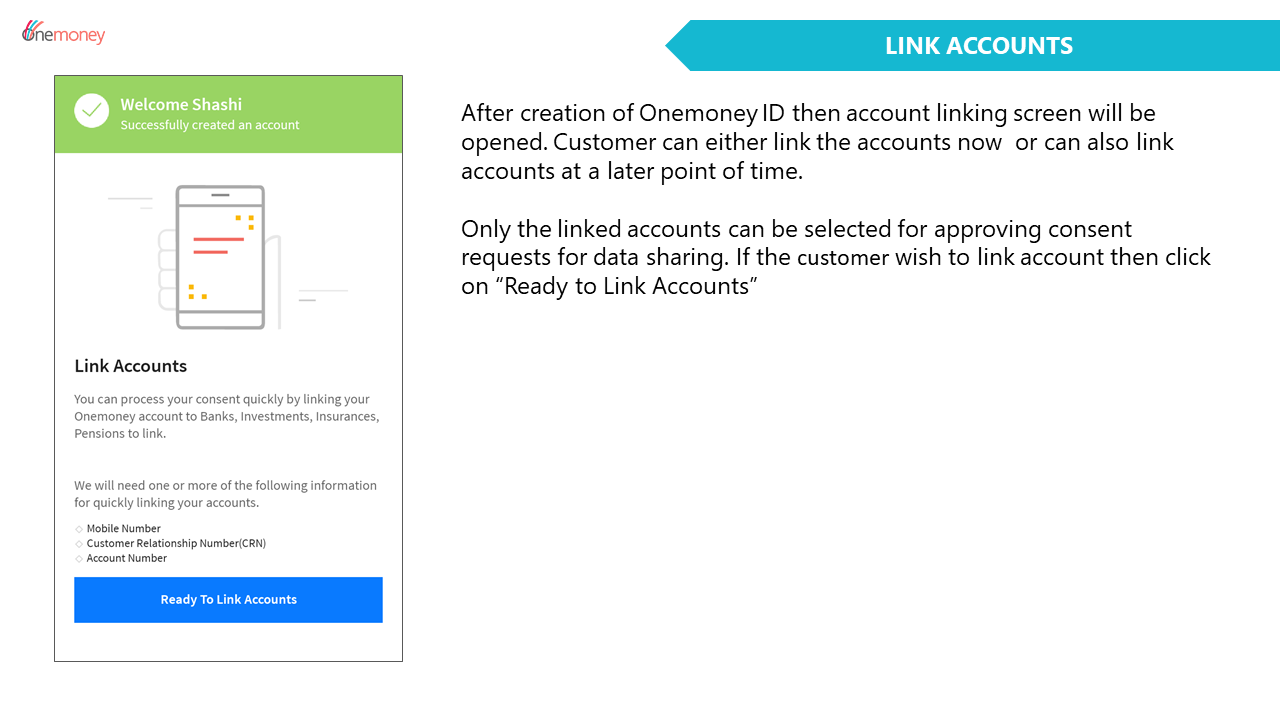Click the "We will need one or more" text
1280x720 pixels.
click(x=225, y=494)
